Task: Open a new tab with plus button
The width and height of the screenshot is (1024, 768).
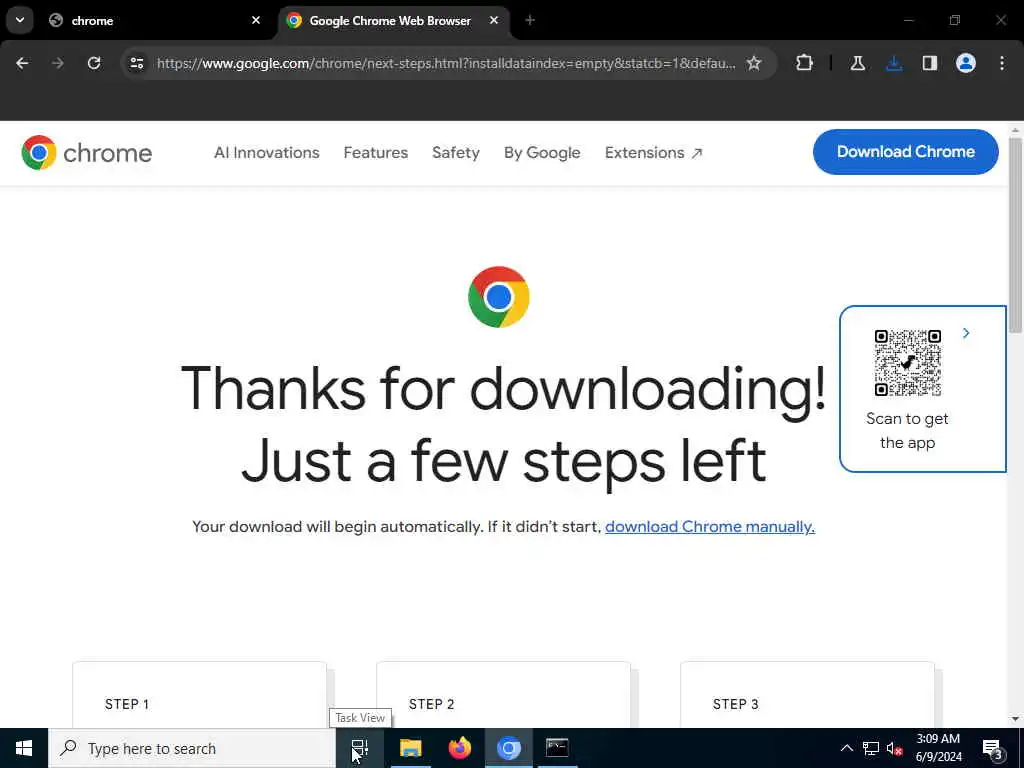Action: click(530, 20)
